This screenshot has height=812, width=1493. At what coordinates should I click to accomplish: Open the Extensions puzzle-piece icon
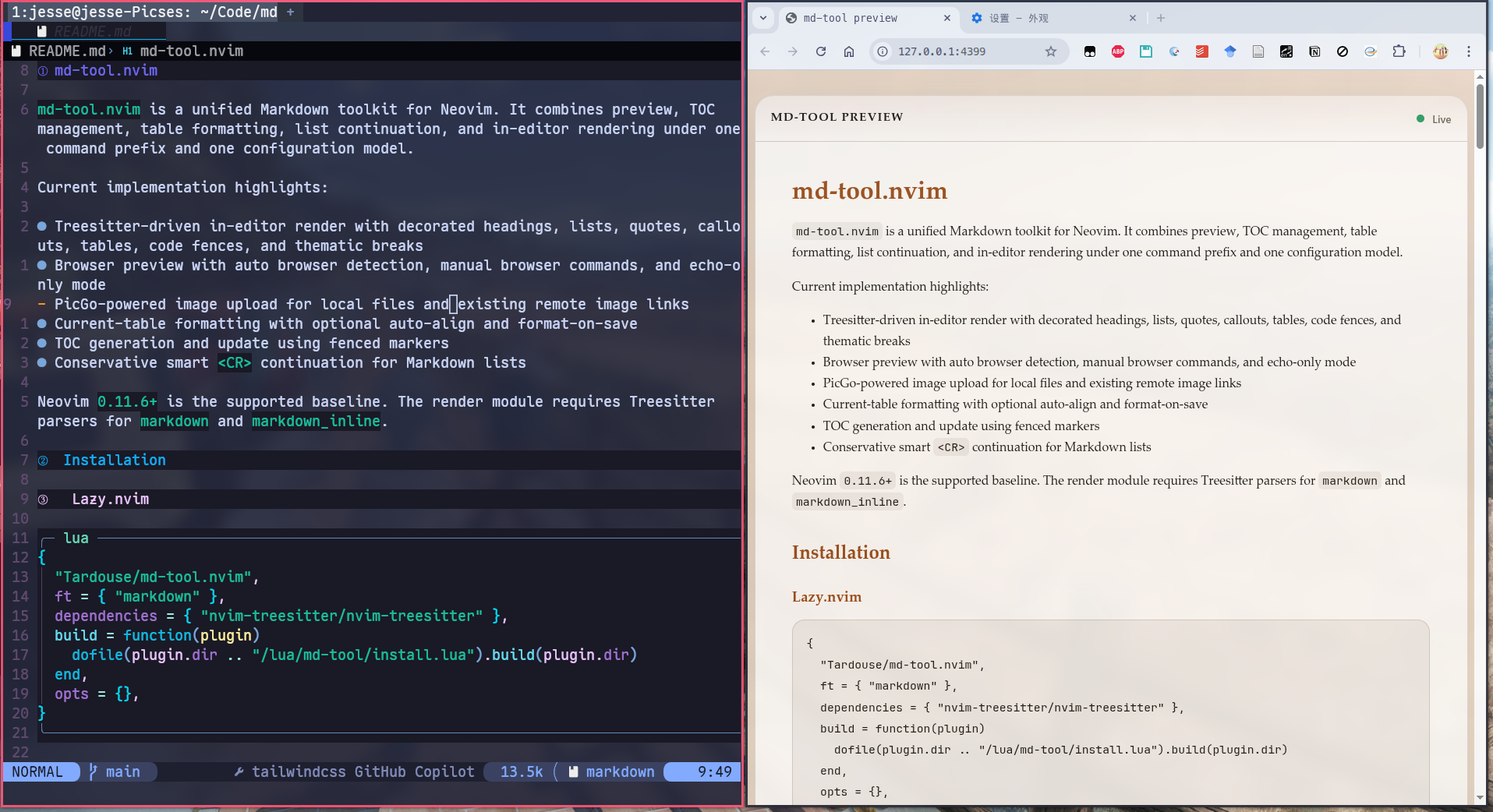pyautogui.click(x=1399, y=51)
